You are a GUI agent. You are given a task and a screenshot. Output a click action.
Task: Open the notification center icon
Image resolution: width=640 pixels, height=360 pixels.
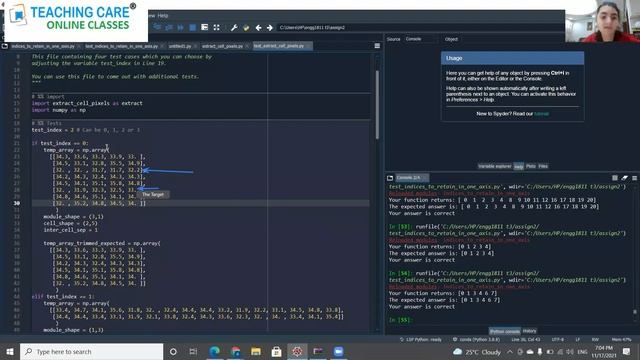(x=627, y=351)
